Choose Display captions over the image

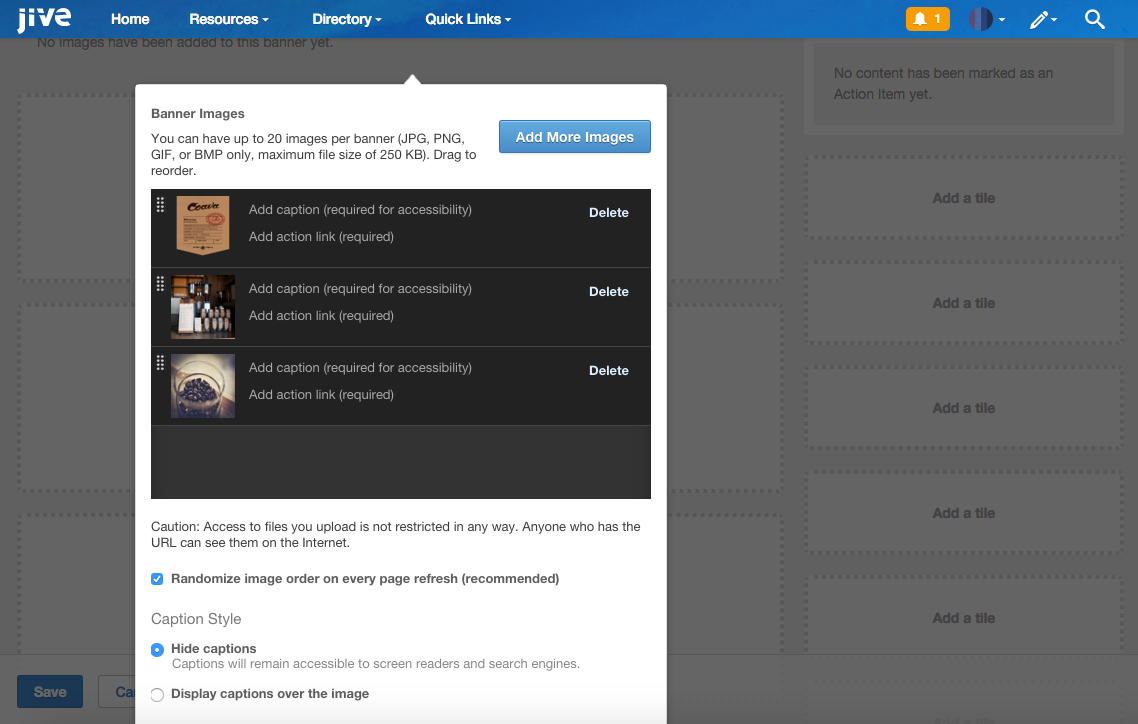point(157,694)
